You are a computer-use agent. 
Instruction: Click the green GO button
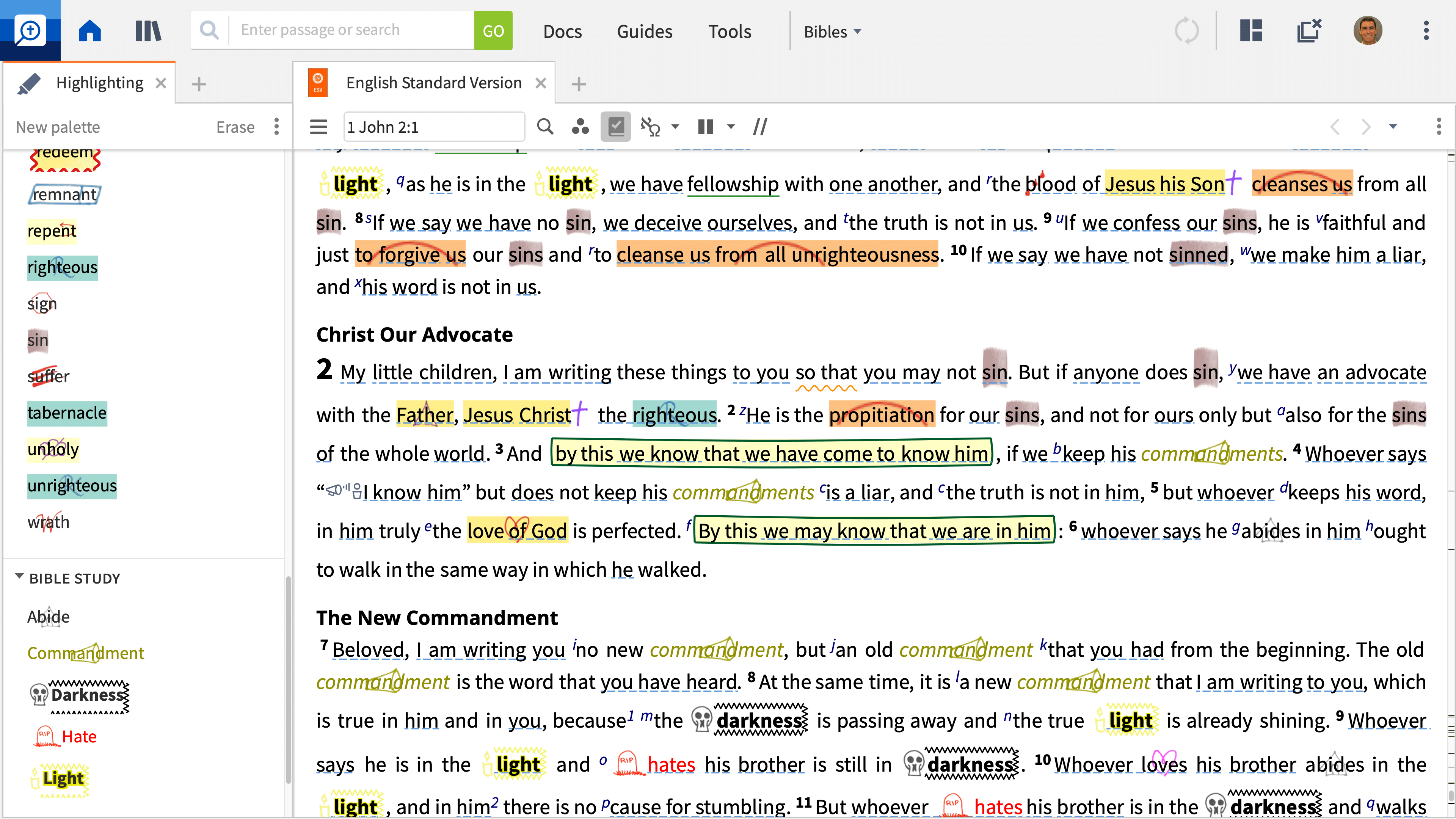coord(493,30)
